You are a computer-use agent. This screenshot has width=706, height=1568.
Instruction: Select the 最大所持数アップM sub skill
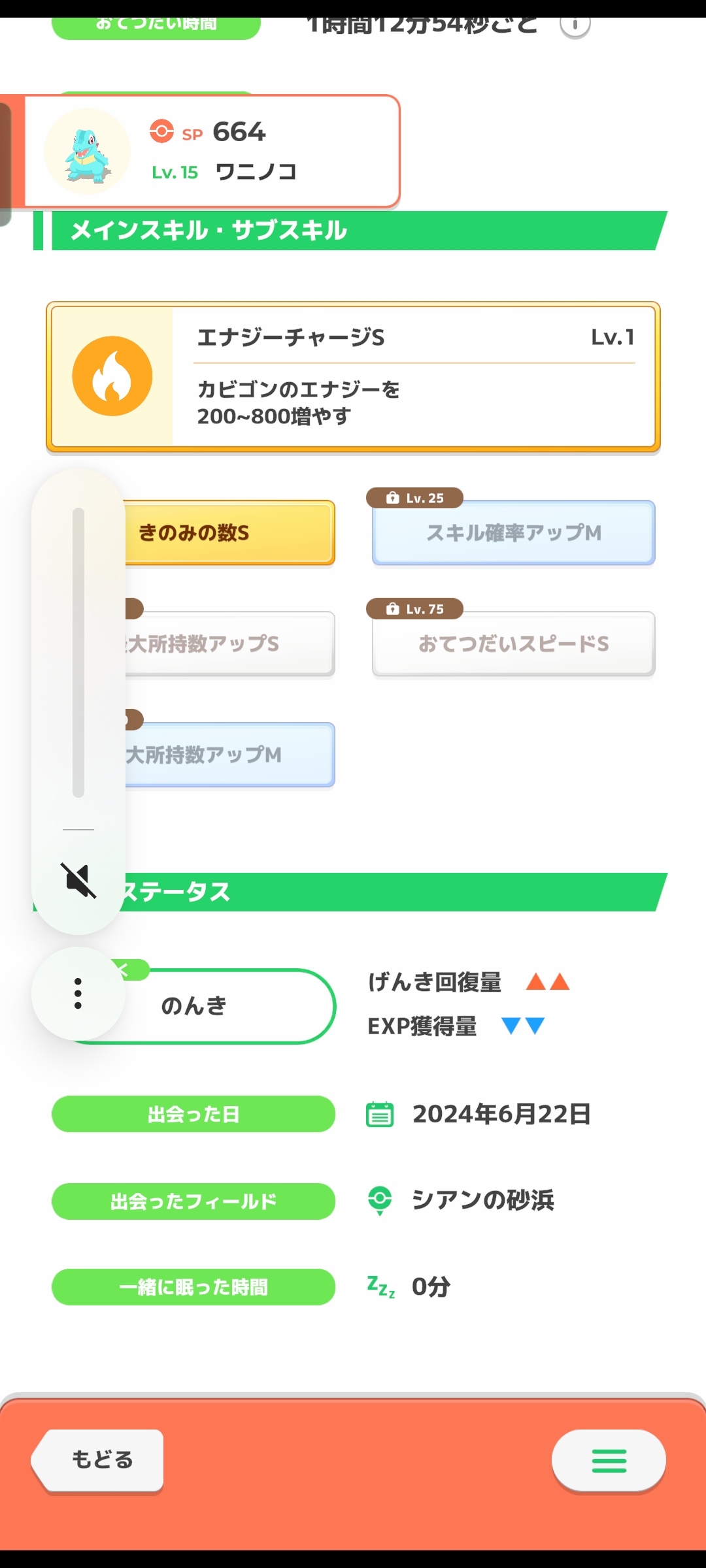[229, 755]
